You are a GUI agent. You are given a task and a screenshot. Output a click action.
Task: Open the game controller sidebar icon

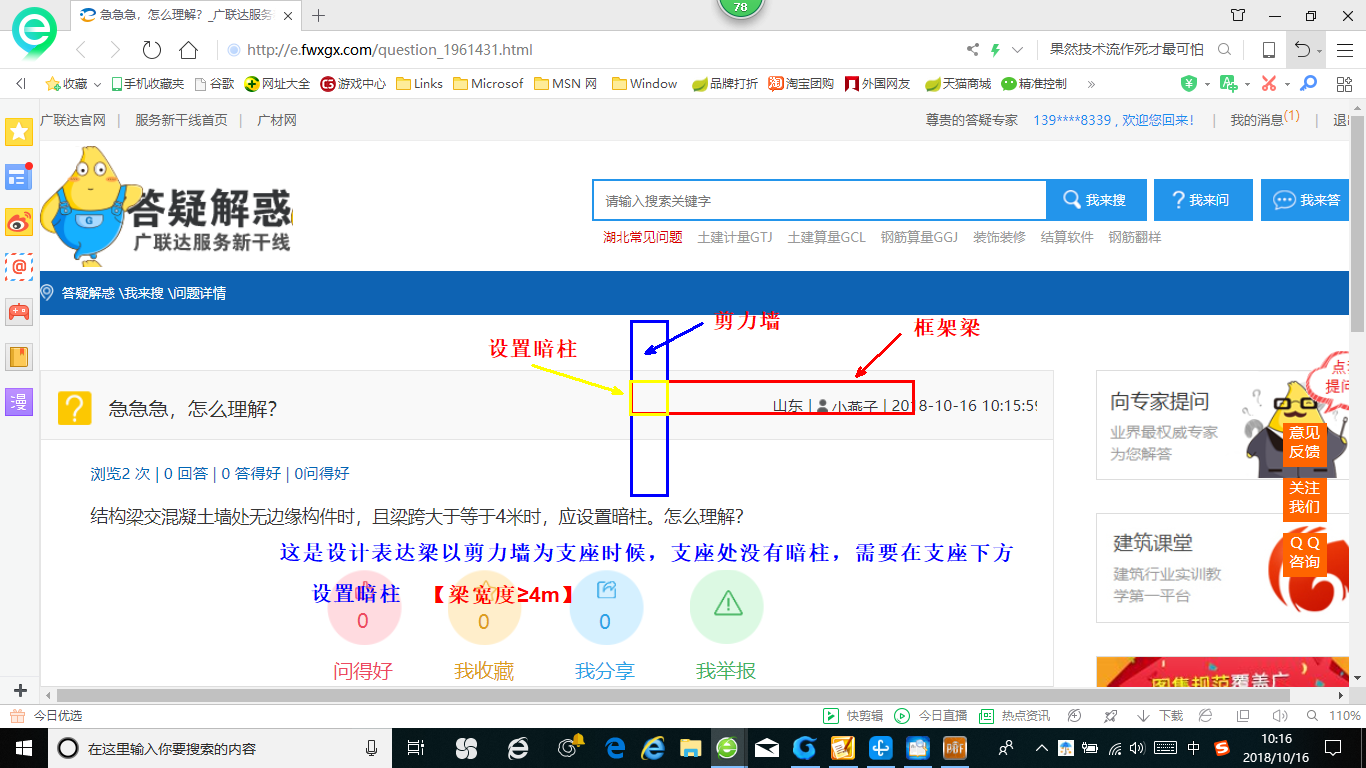point(19,312)
